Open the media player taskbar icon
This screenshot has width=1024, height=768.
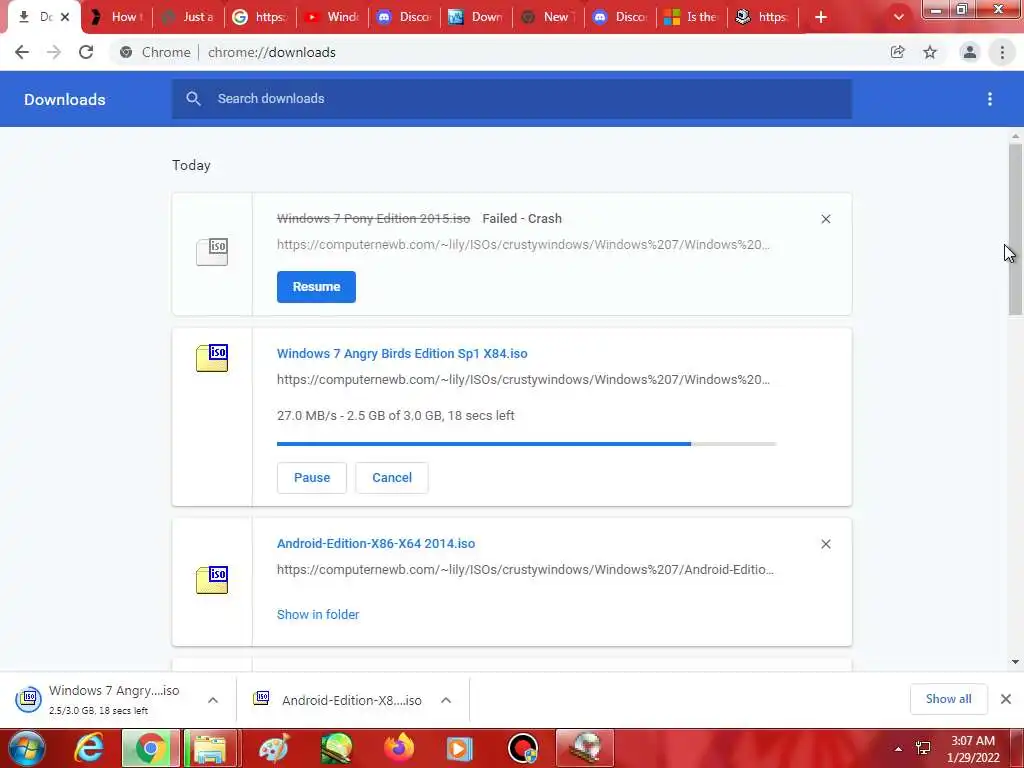(459, 748)
